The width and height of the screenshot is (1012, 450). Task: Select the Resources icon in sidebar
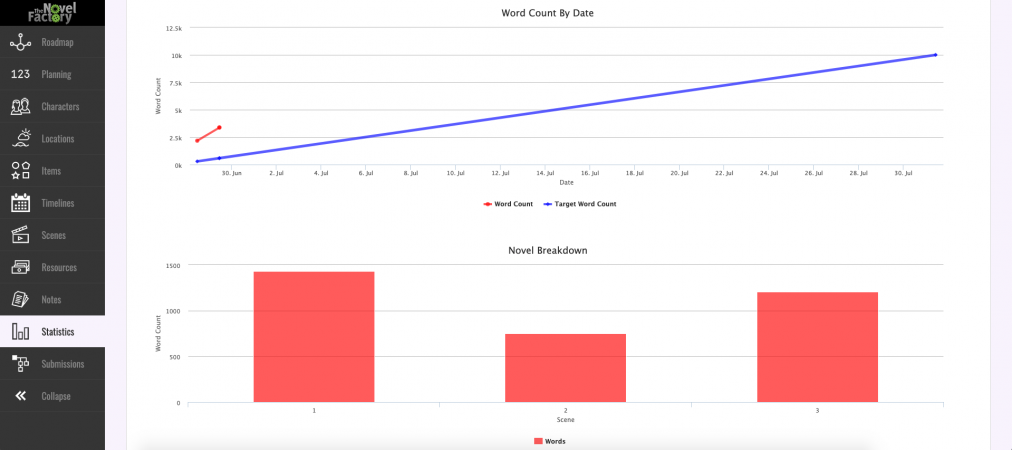point(20,268)
